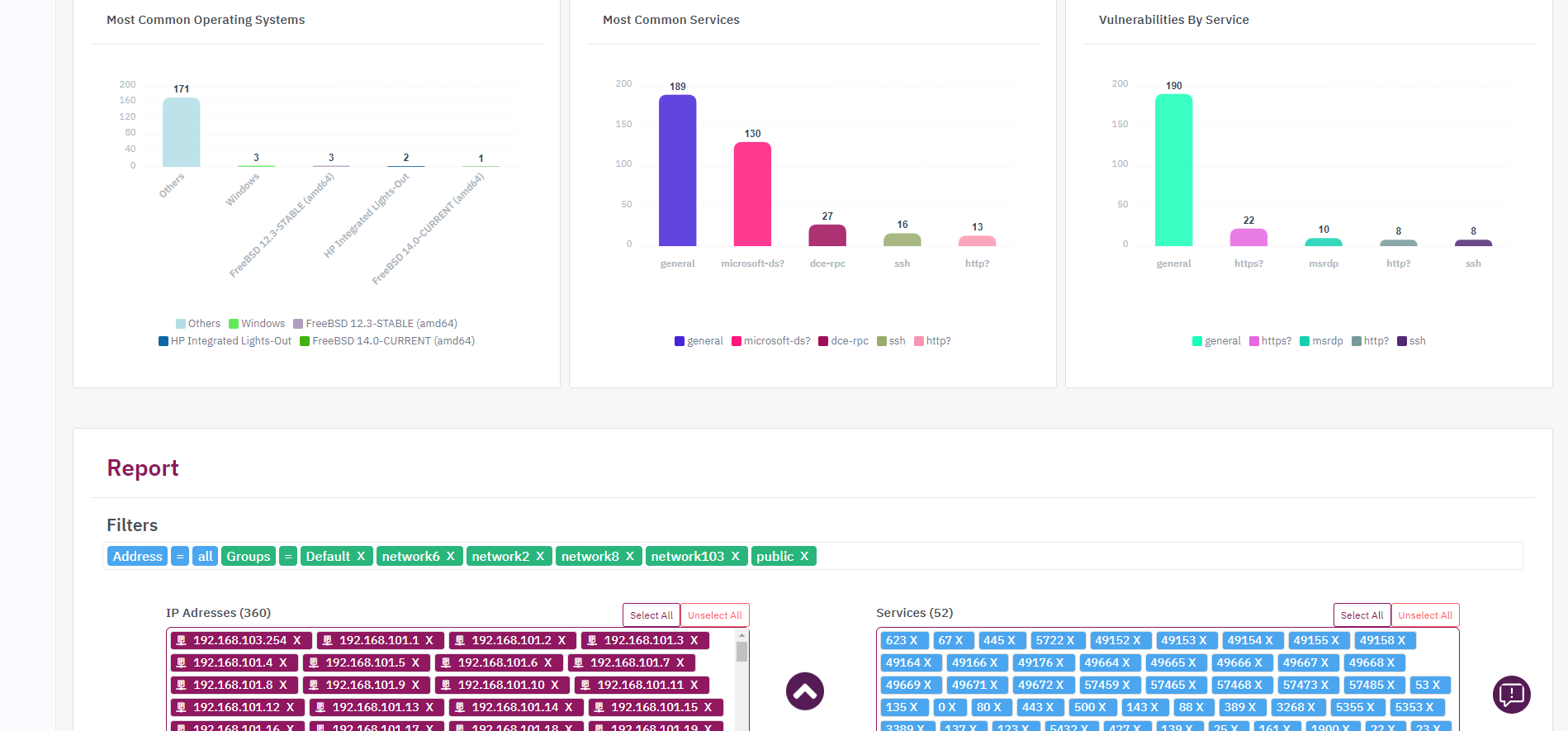Remove the network6 filter tag
The width and height of the screenshot is (1568, 731).
click(451, 557)
